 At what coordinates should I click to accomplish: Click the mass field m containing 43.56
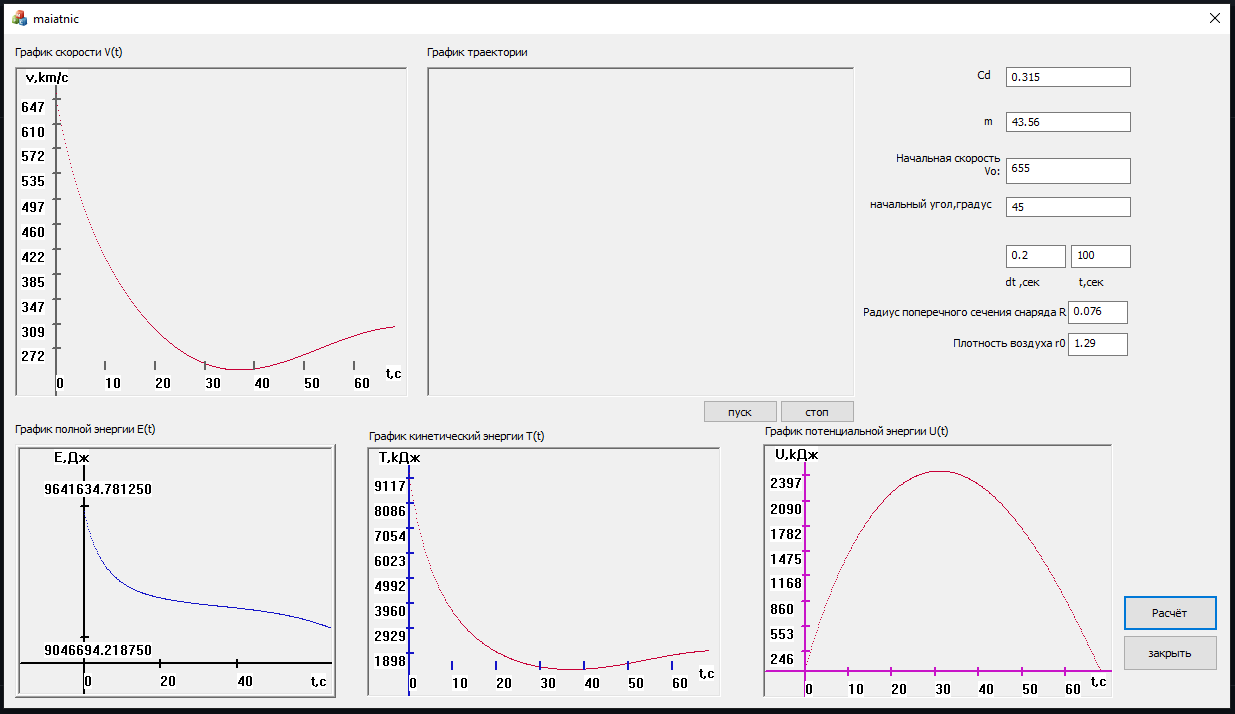coord(1067,121)
